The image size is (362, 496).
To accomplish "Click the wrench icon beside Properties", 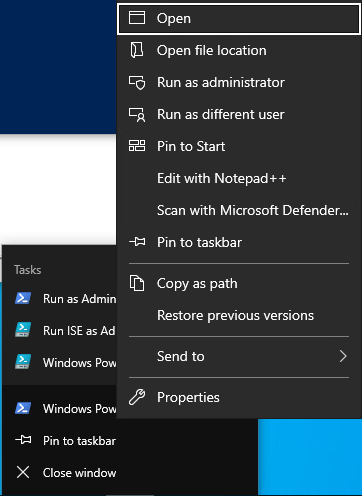I will click(137, 397).
